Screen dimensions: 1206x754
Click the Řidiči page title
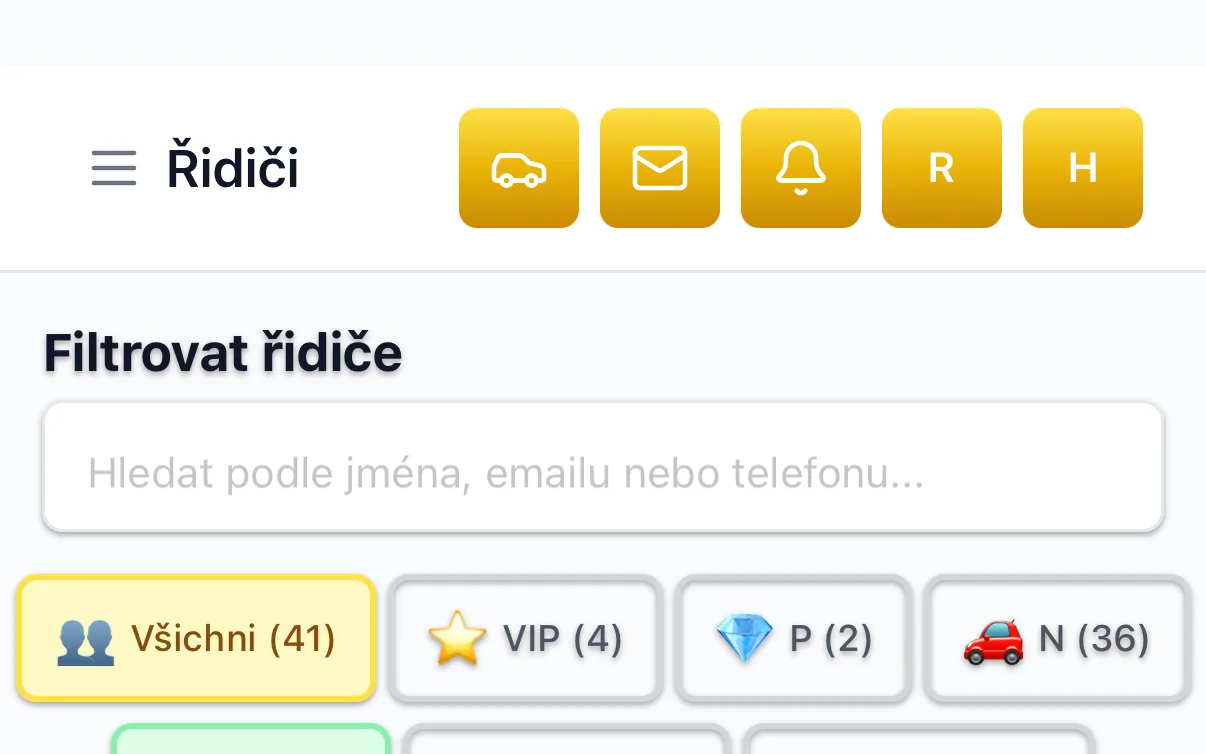[x=233, y=168]
